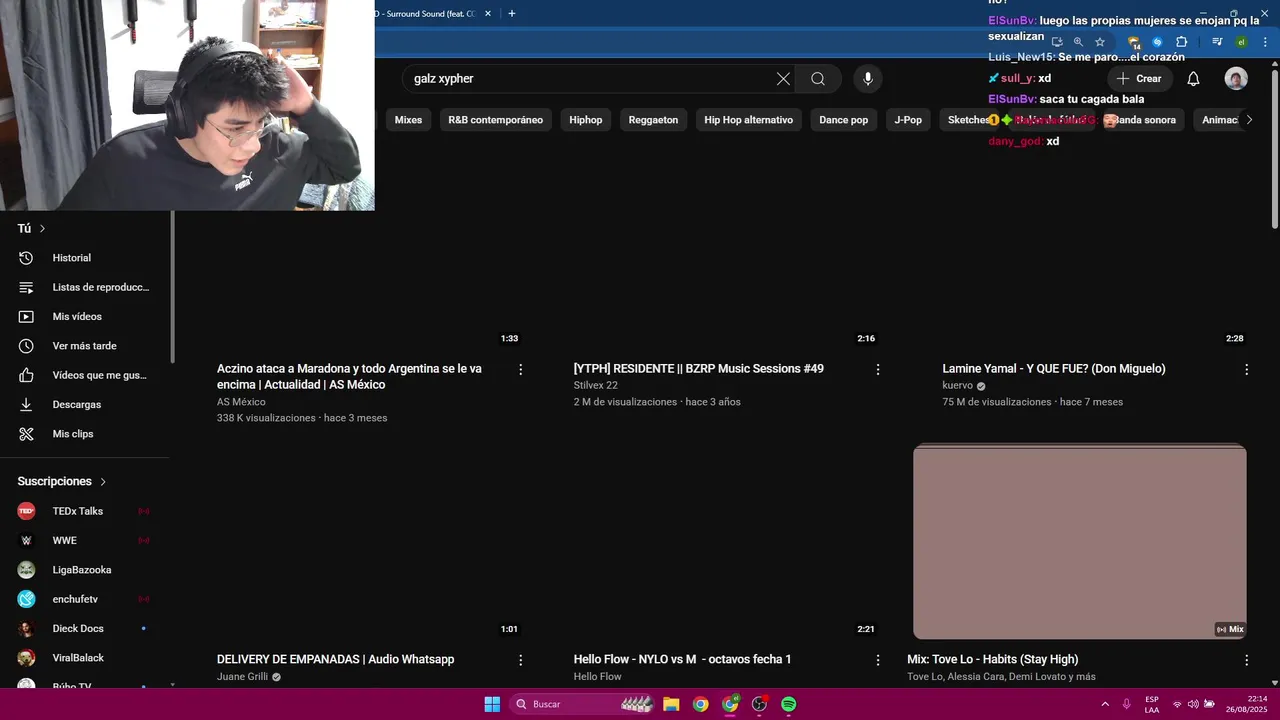
Task: Click the taskbar Buscar search box
Action: click(x=582, y=705)
